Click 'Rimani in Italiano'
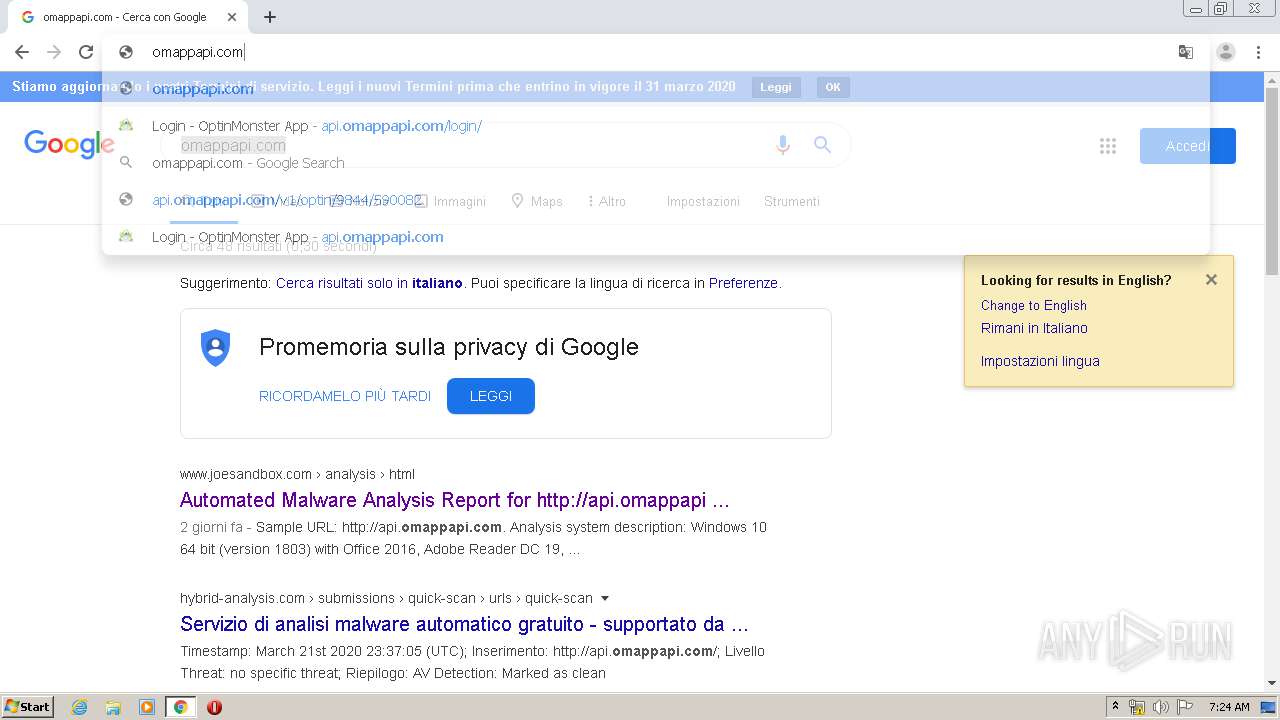Viewport: 1280px width, 720px height. pyautogui.click(x=1034, y=328)
